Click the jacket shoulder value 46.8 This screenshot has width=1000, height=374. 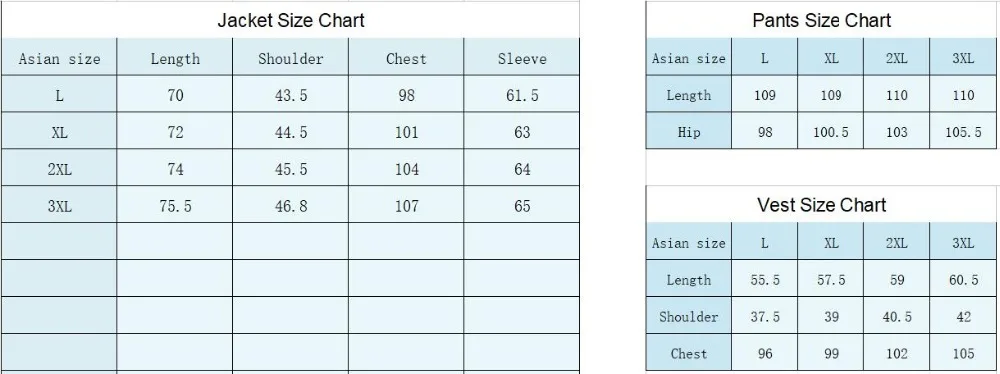point(290,206)
